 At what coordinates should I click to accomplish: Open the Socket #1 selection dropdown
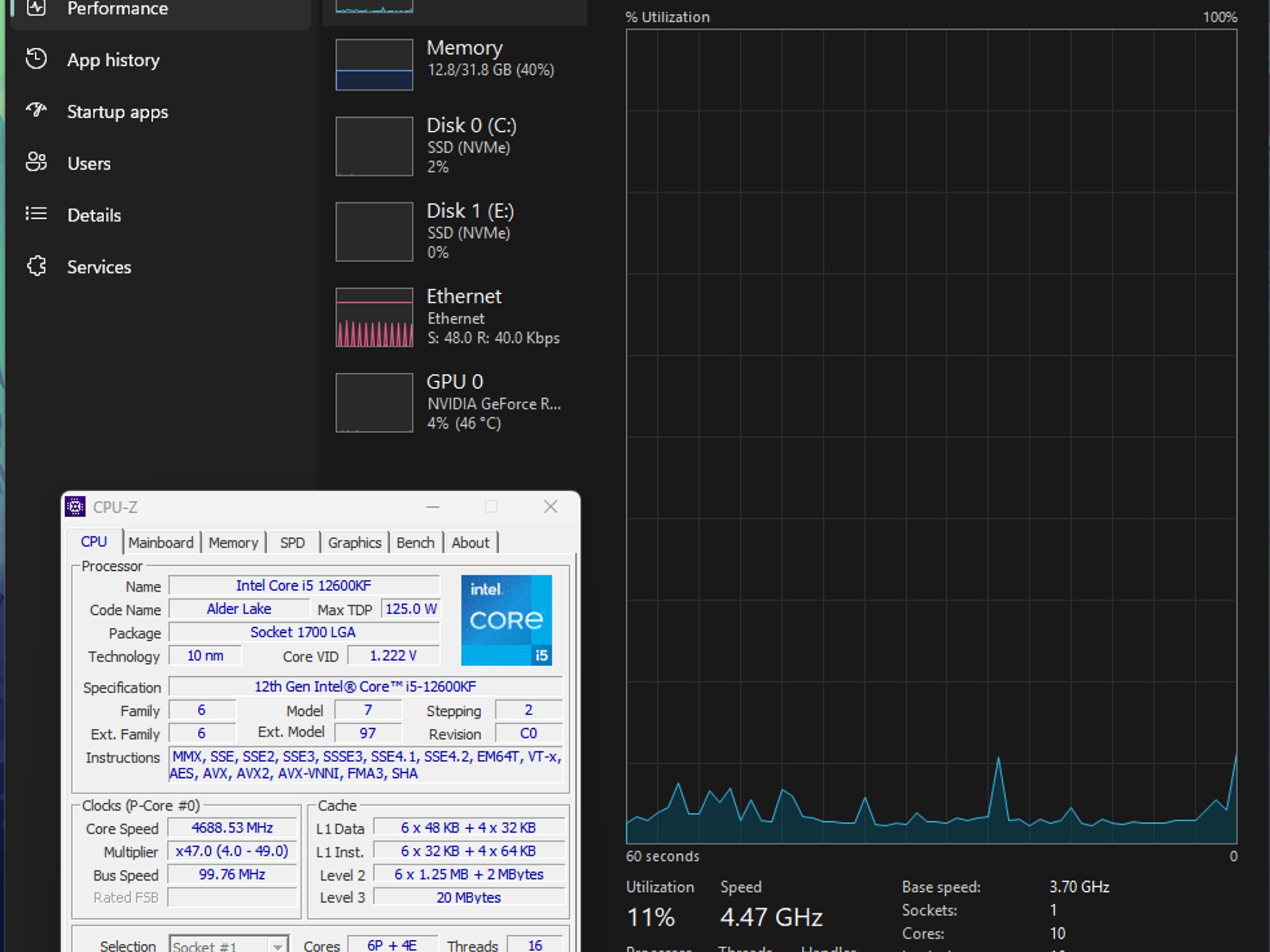229,945
